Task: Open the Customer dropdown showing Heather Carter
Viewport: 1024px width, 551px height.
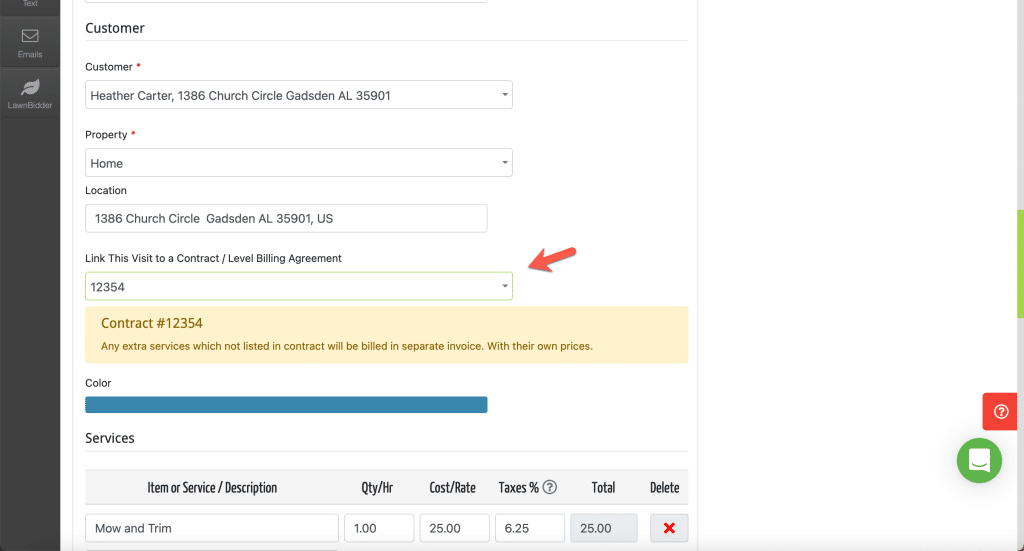Action: point(298,95)
